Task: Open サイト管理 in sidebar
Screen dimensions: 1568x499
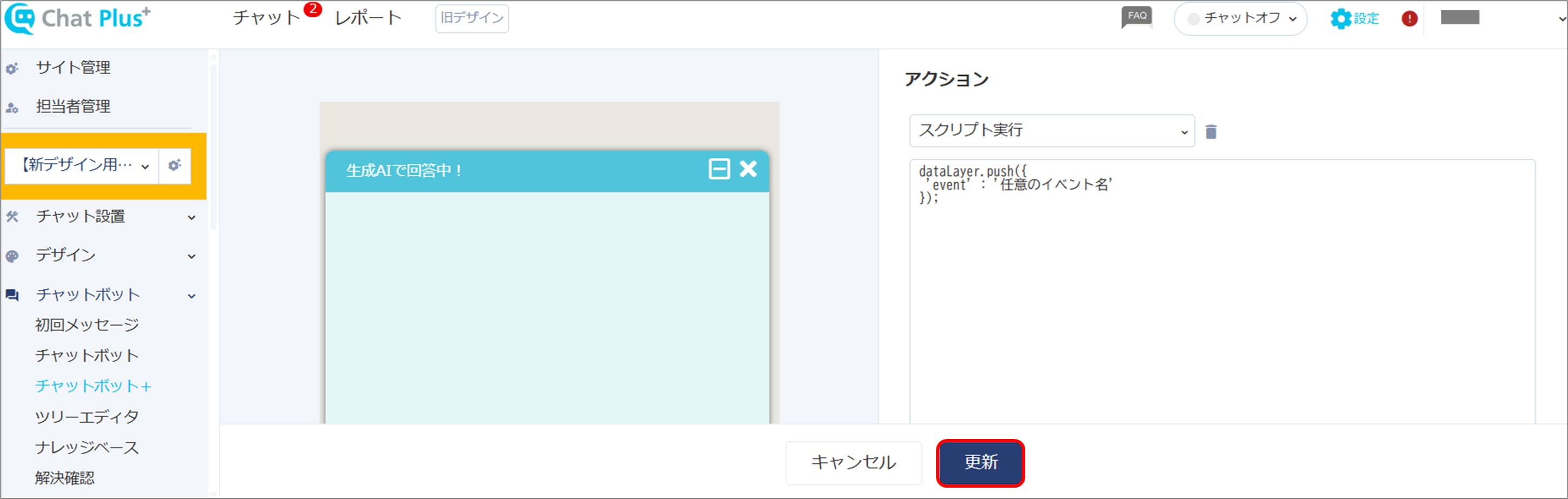Action: [x=73, y=68]
